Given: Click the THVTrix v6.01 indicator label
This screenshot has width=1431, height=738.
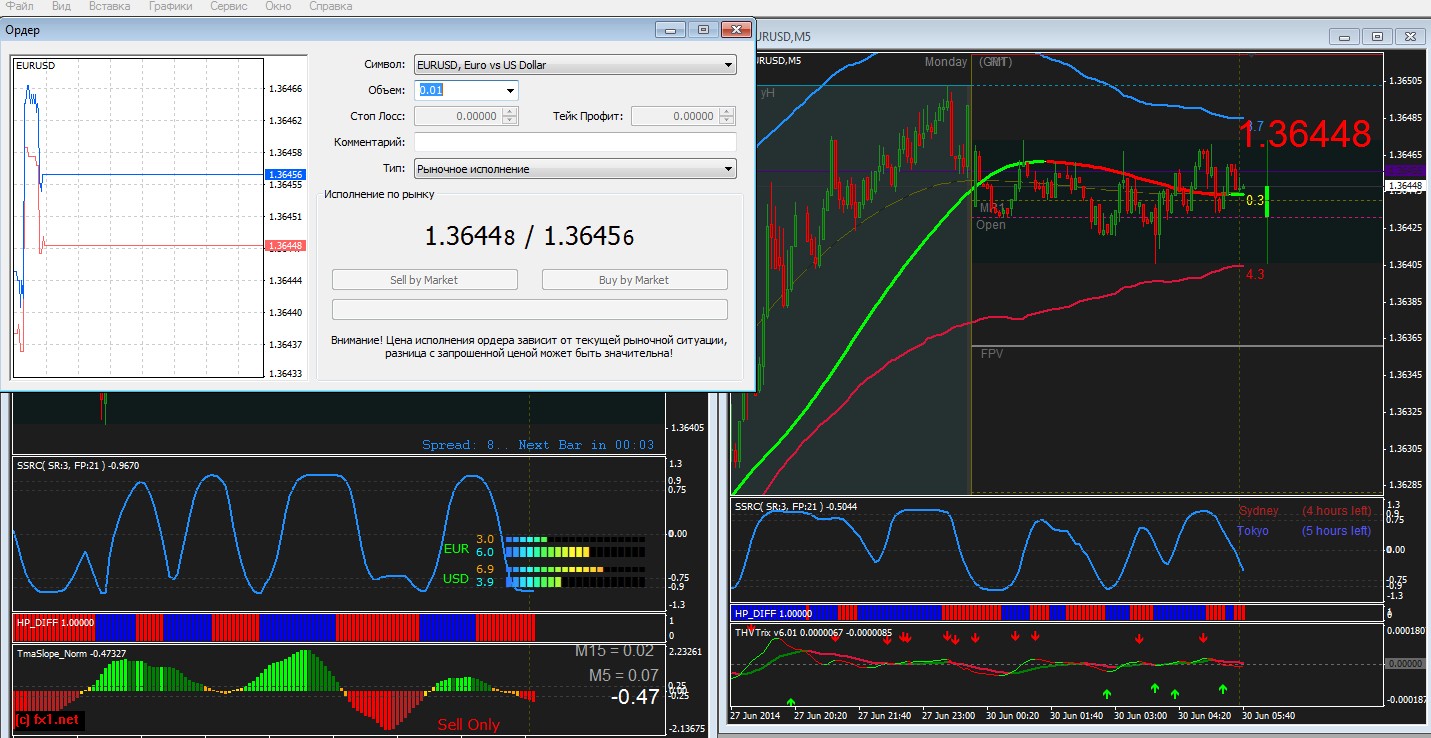Looking at the screenshot, I should tap(813, 632).
